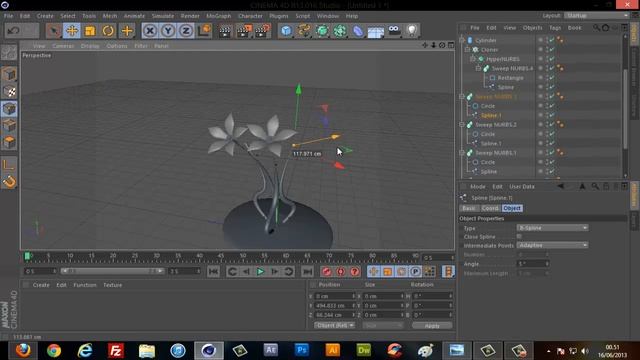Click the Record Active Objects button

coord(326,271)
